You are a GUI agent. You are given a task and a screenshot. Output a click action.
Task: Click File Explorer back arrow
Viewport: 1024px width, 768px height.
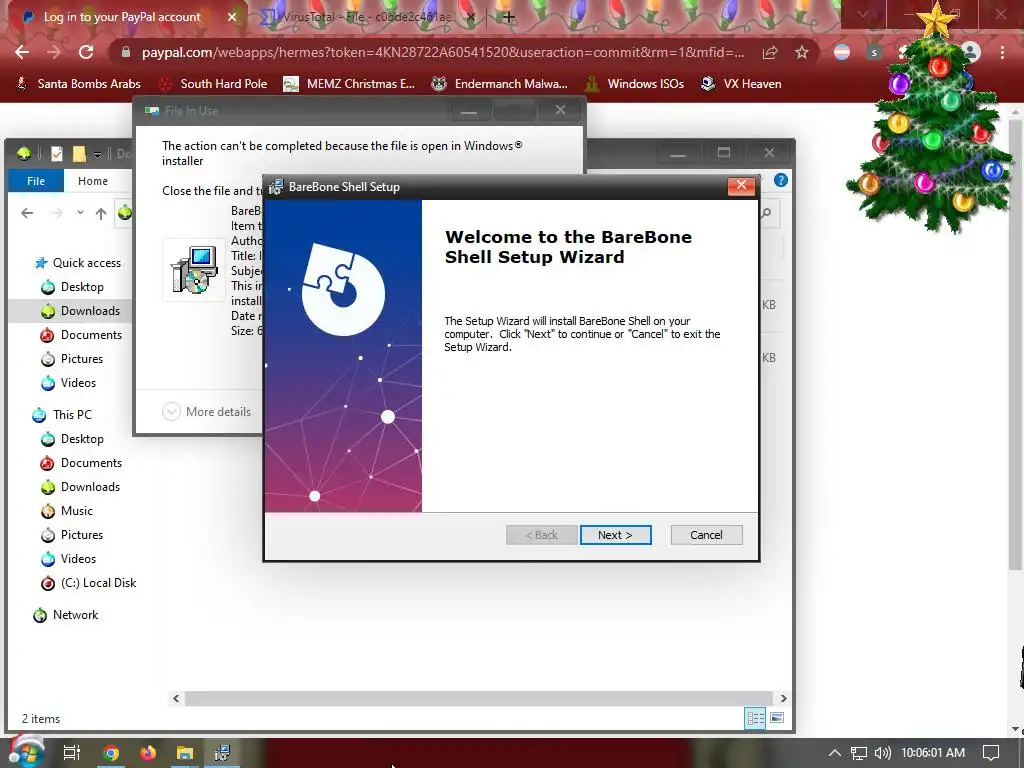pos(27,213)
